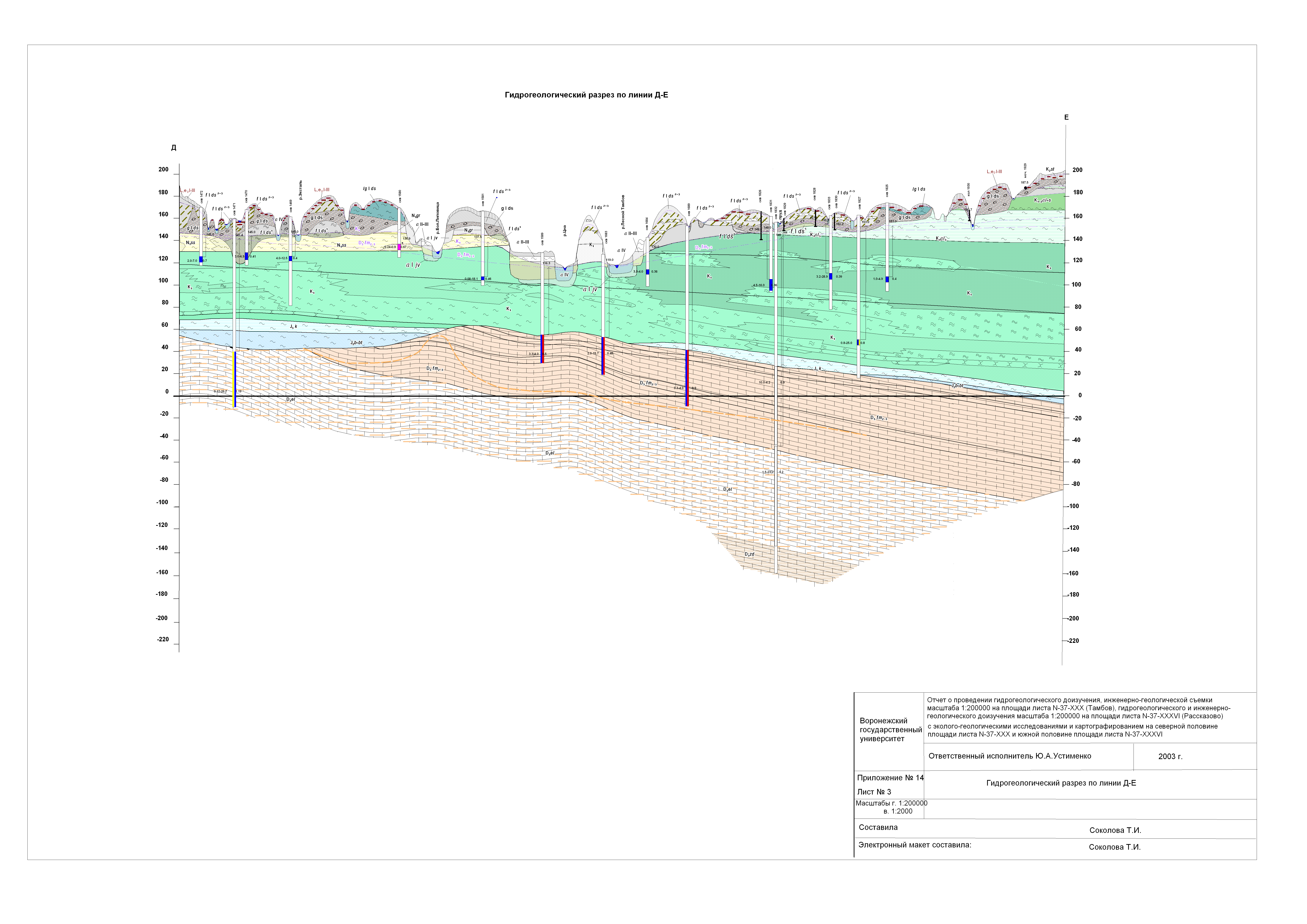1307x924 pixels.
Task: Click river label 'р.Эксталь'
Action: [x=301, y=190]
